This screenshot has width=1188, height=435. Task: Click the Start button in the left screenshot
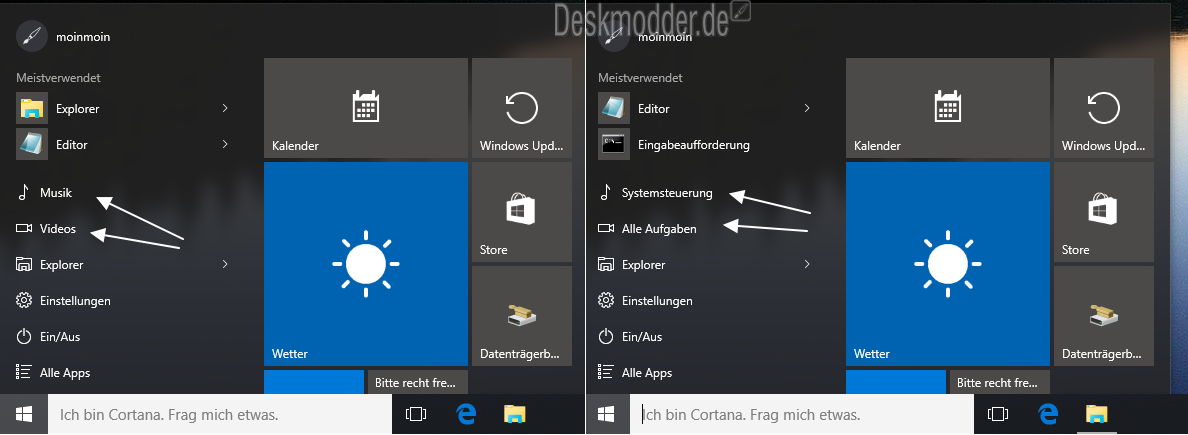coord(23,414)
